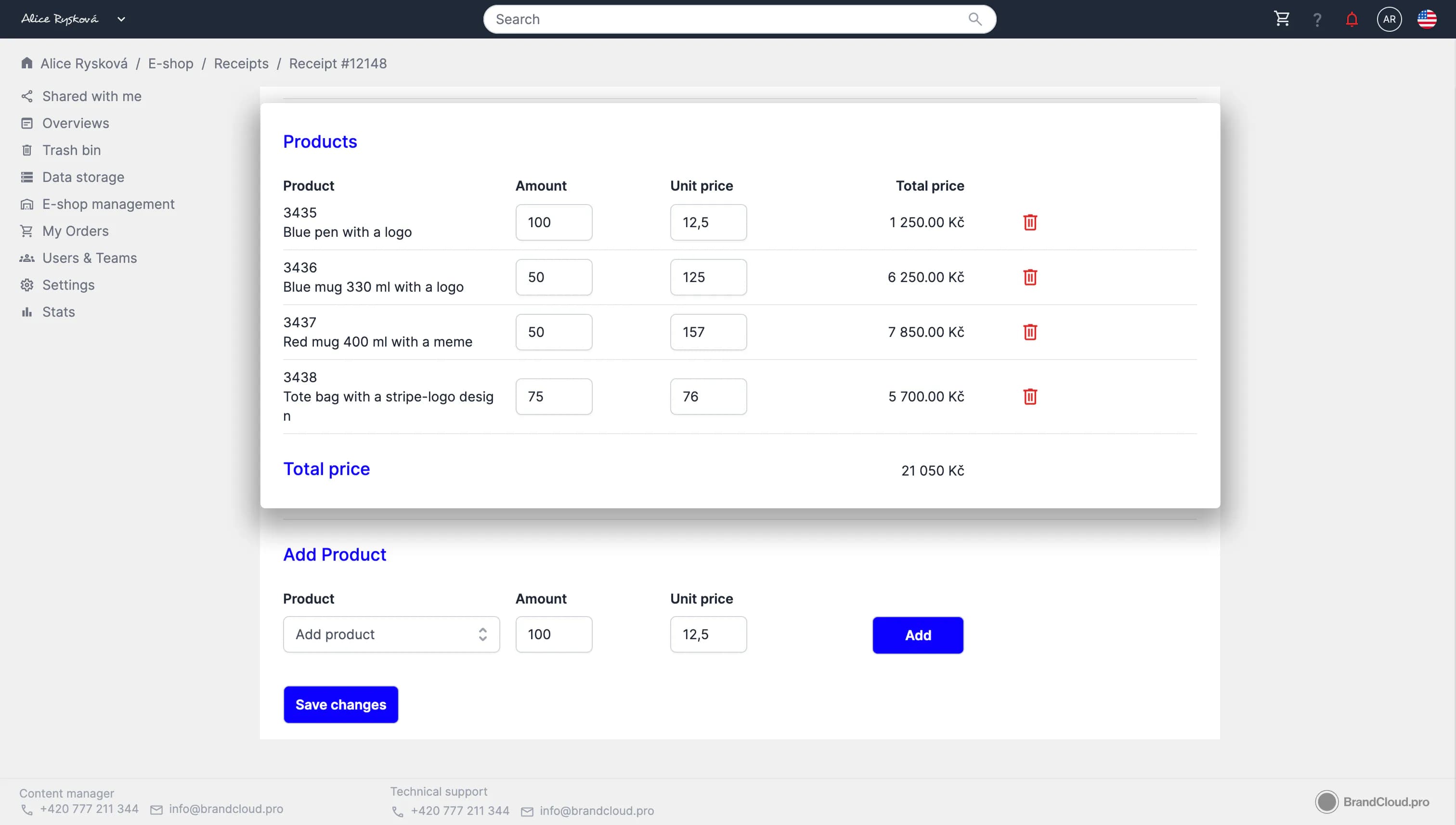Screen dimensions: 1456x825
Task: Remove the Tote bag product with trash icon
Action: click(1030, 397)
